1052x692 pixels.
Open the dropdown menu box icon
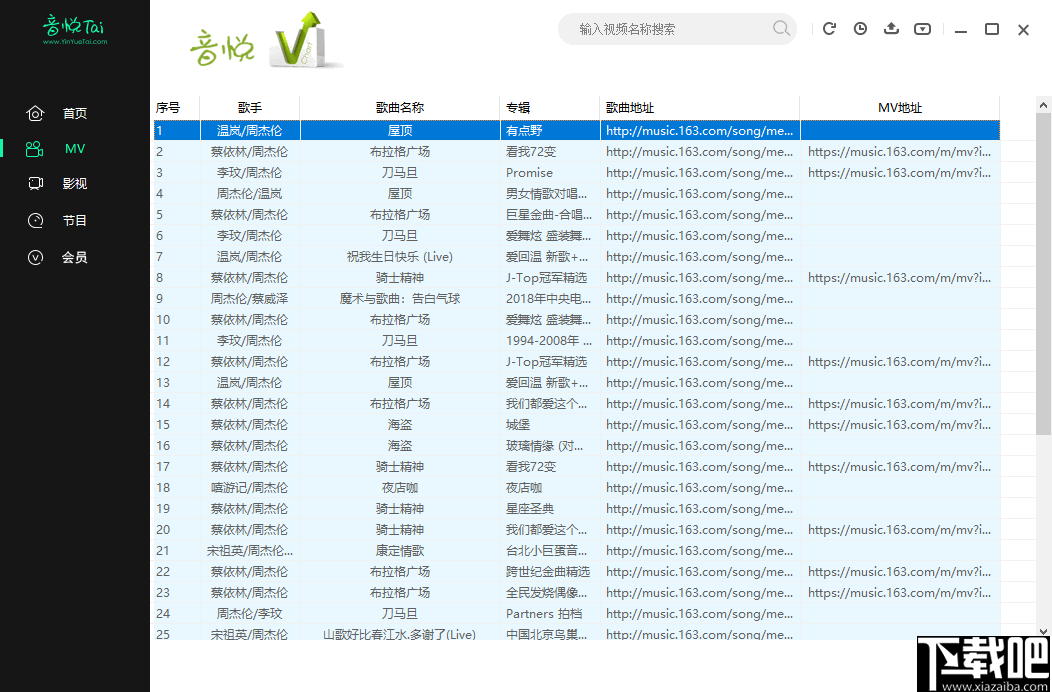point(923,29)
